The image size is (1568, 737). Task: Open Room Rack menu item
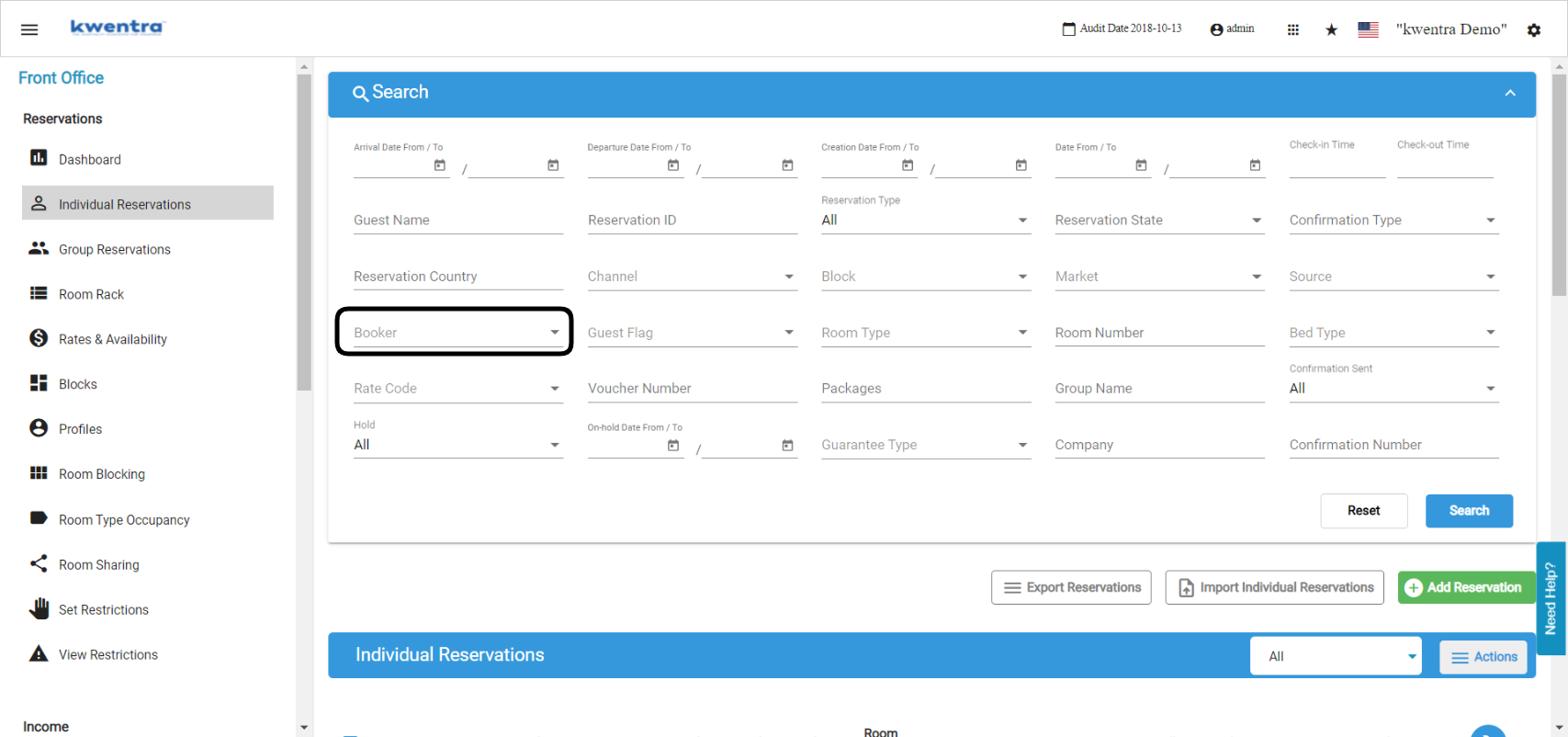(x=91, y=294)
